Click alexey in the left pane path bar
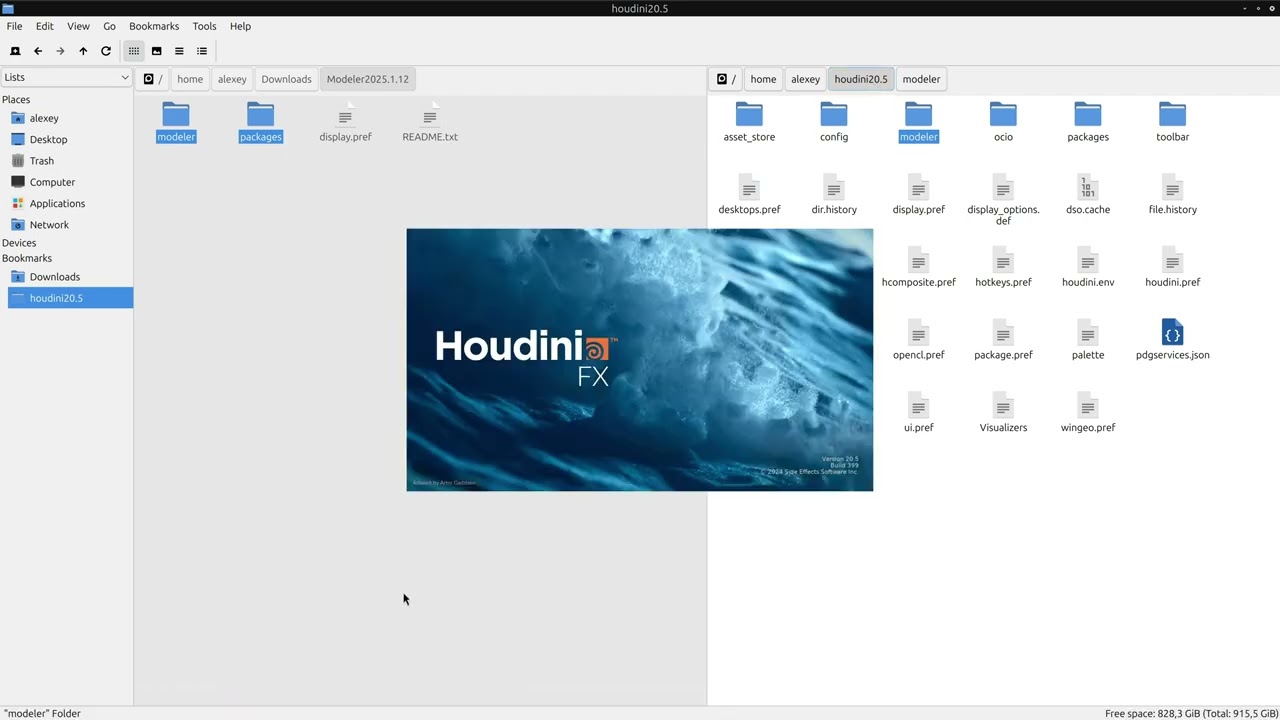This screenshot has width=1280, height=720. click(232, 79)
